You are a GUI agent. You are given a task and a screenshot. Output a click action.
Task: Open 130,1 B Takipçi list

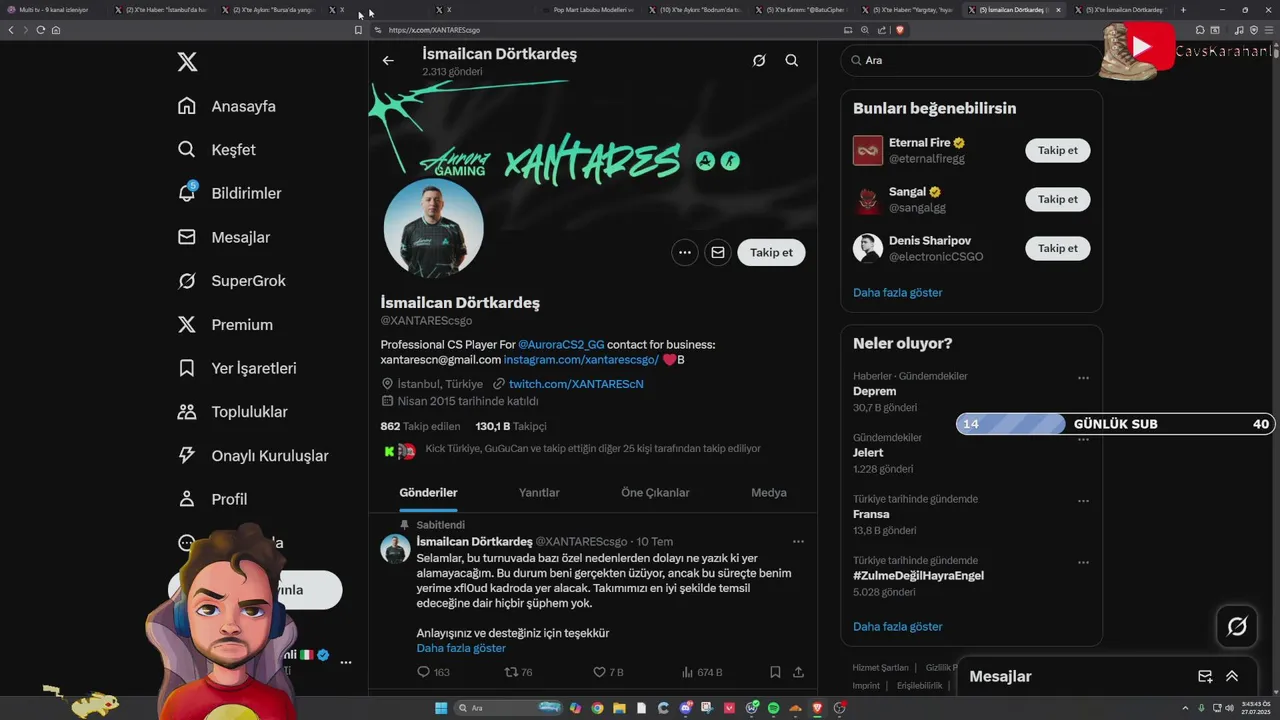(511, 426)
